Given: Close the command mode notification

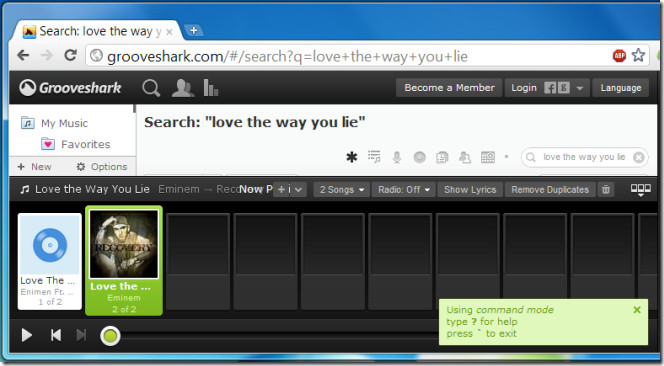Looking at the screenshot, I should click(x=636, y=310).
